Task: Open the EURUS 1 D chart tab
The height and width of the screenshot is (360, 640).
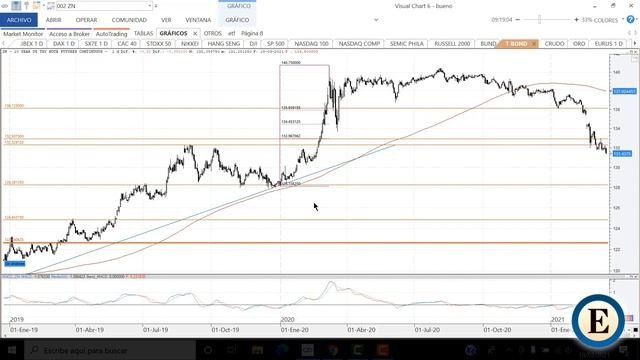Action: [x=608, y=44]
